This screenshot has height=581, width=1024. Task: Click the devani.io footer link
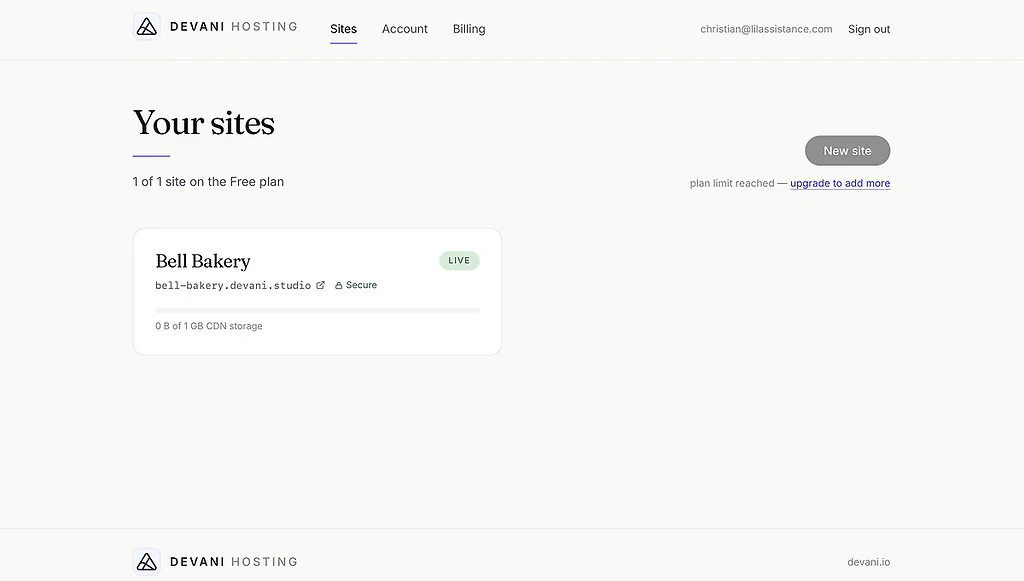click(869, 562)
